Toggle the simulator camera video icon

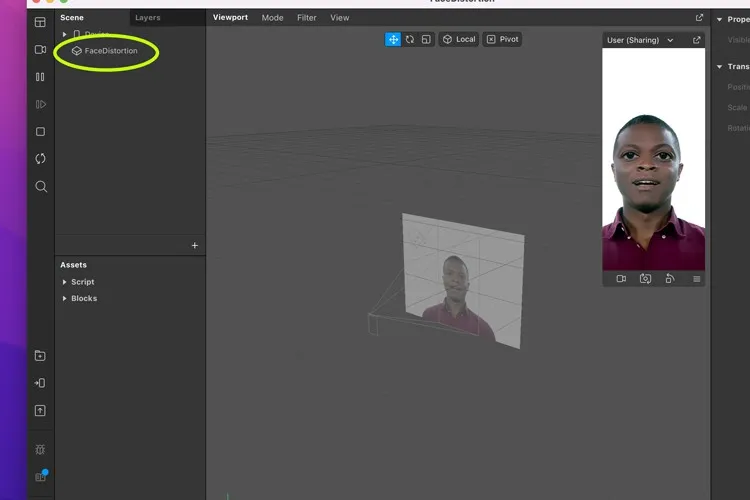(x=621, y=279)
